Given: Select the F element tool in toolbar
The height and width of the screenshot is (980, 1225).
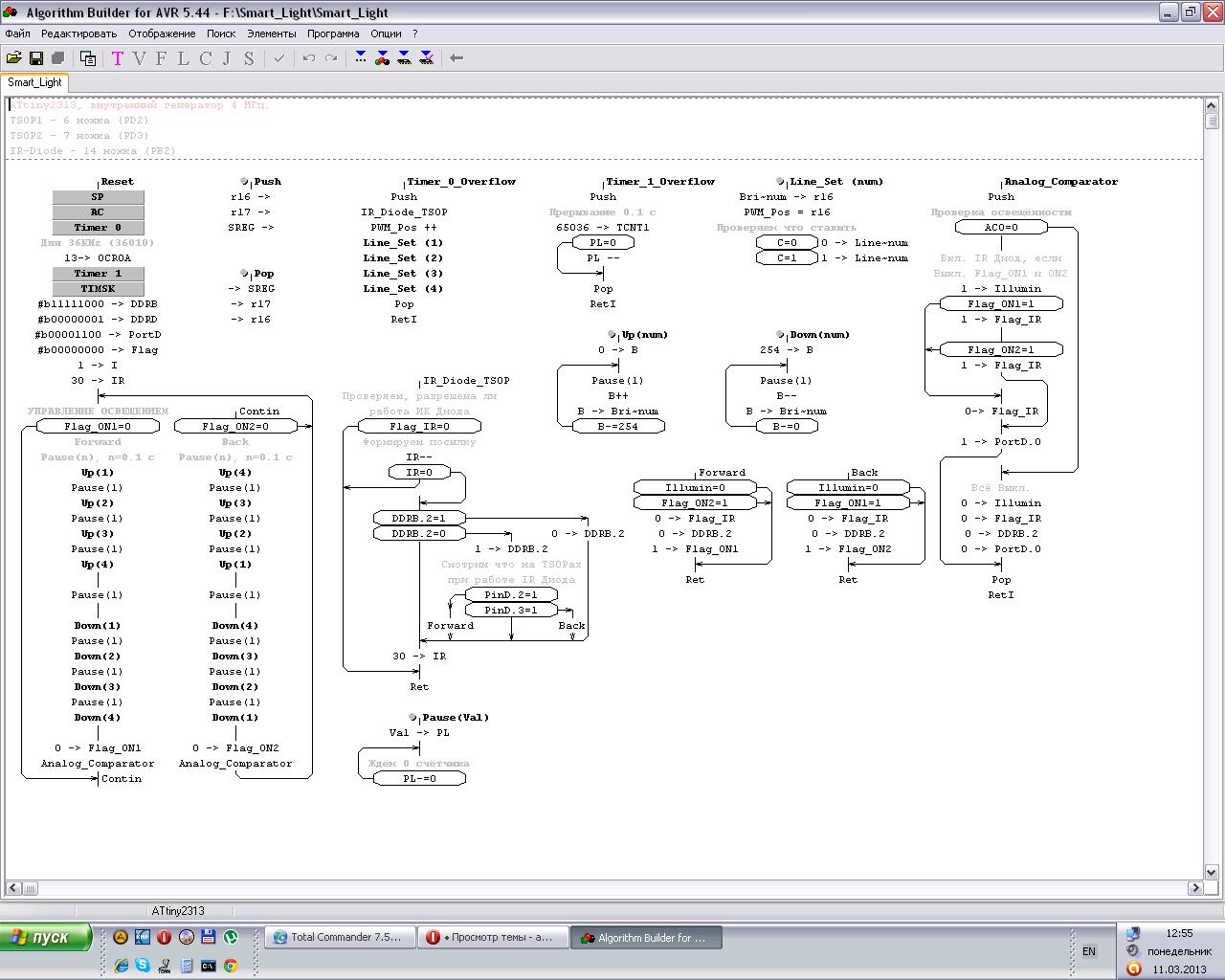Looking at the screenshot, I should (x=161, y=58).
